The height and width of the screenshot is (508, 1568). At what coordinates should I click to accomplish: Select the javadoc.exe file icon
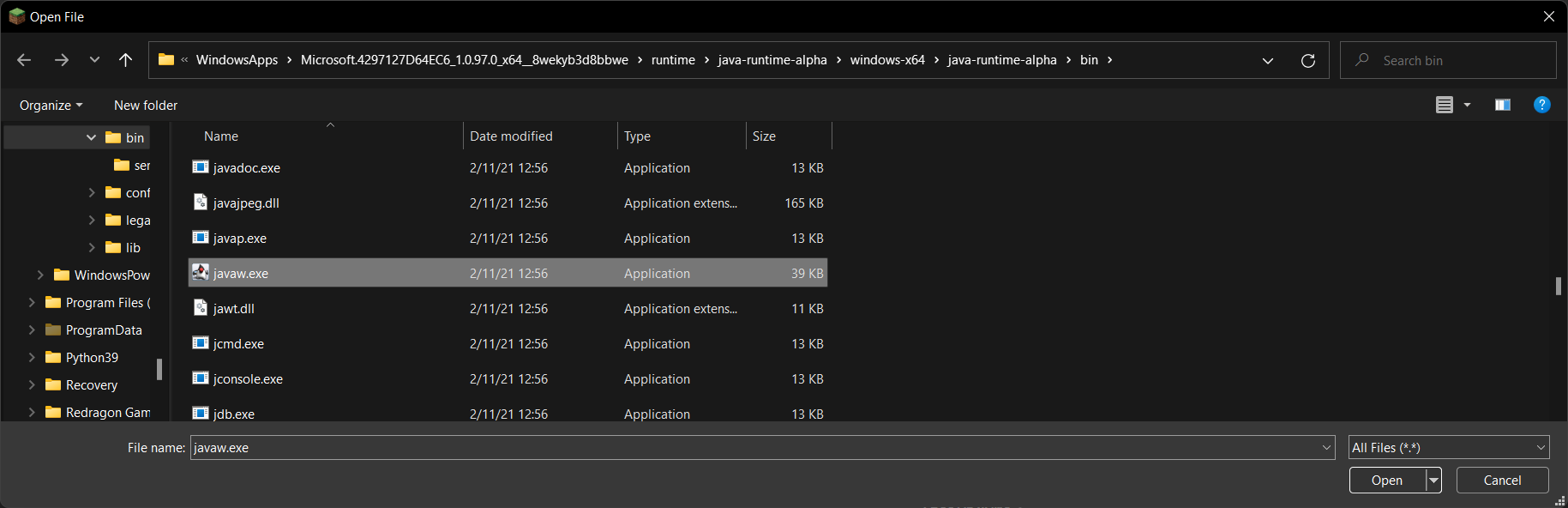tap(201, 168)
